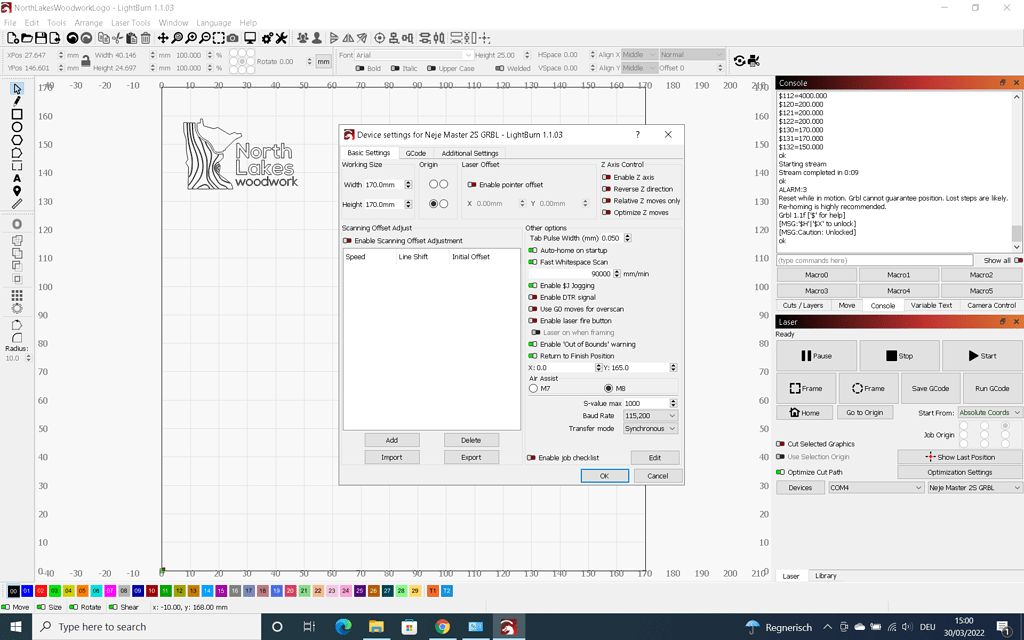Click the Delete trash can icon
This screenshot has width=1024, height=640.
click(x=146, y=39)
